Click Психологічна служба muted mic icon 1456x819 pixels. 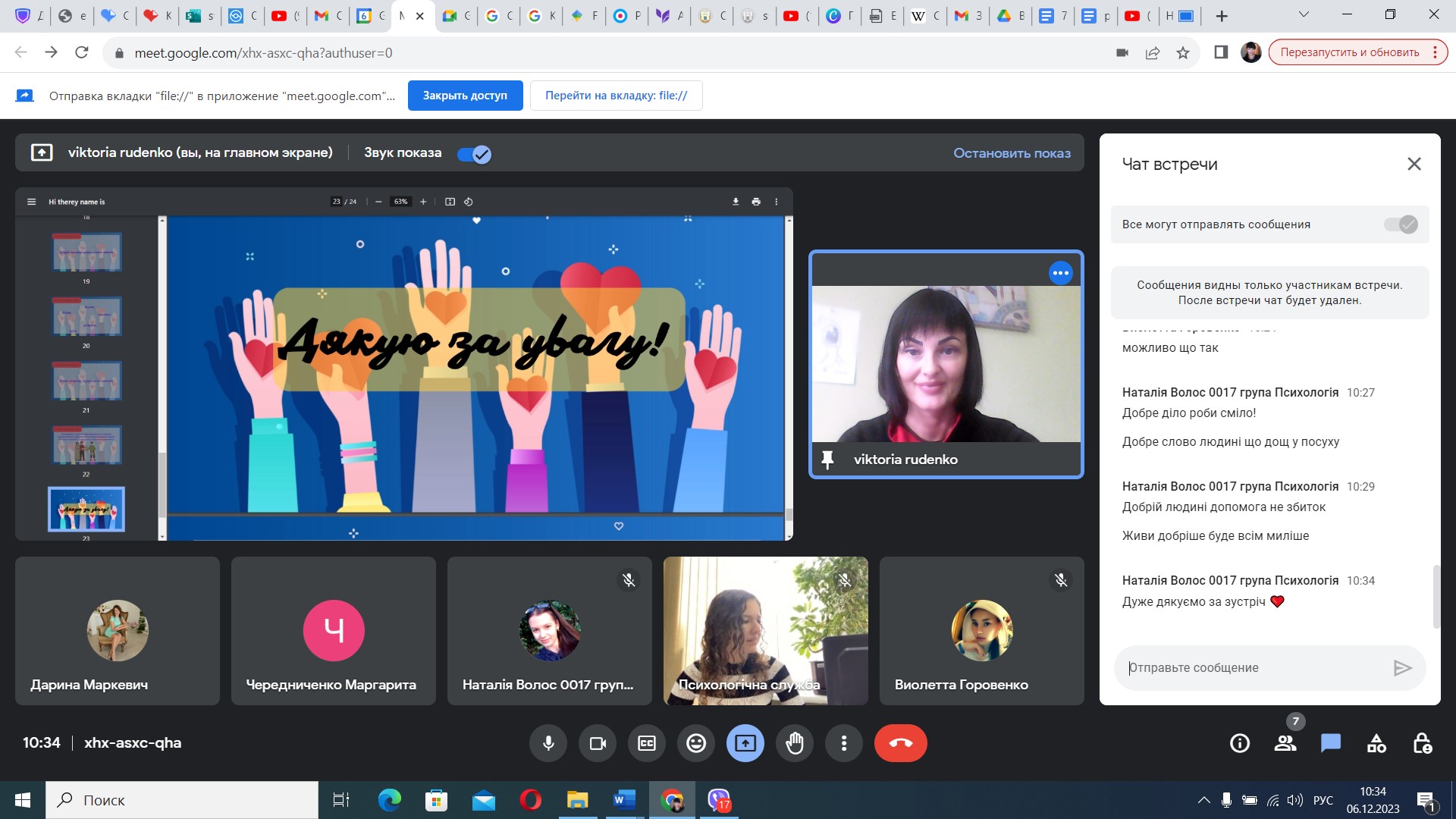[x=845, y=580]
